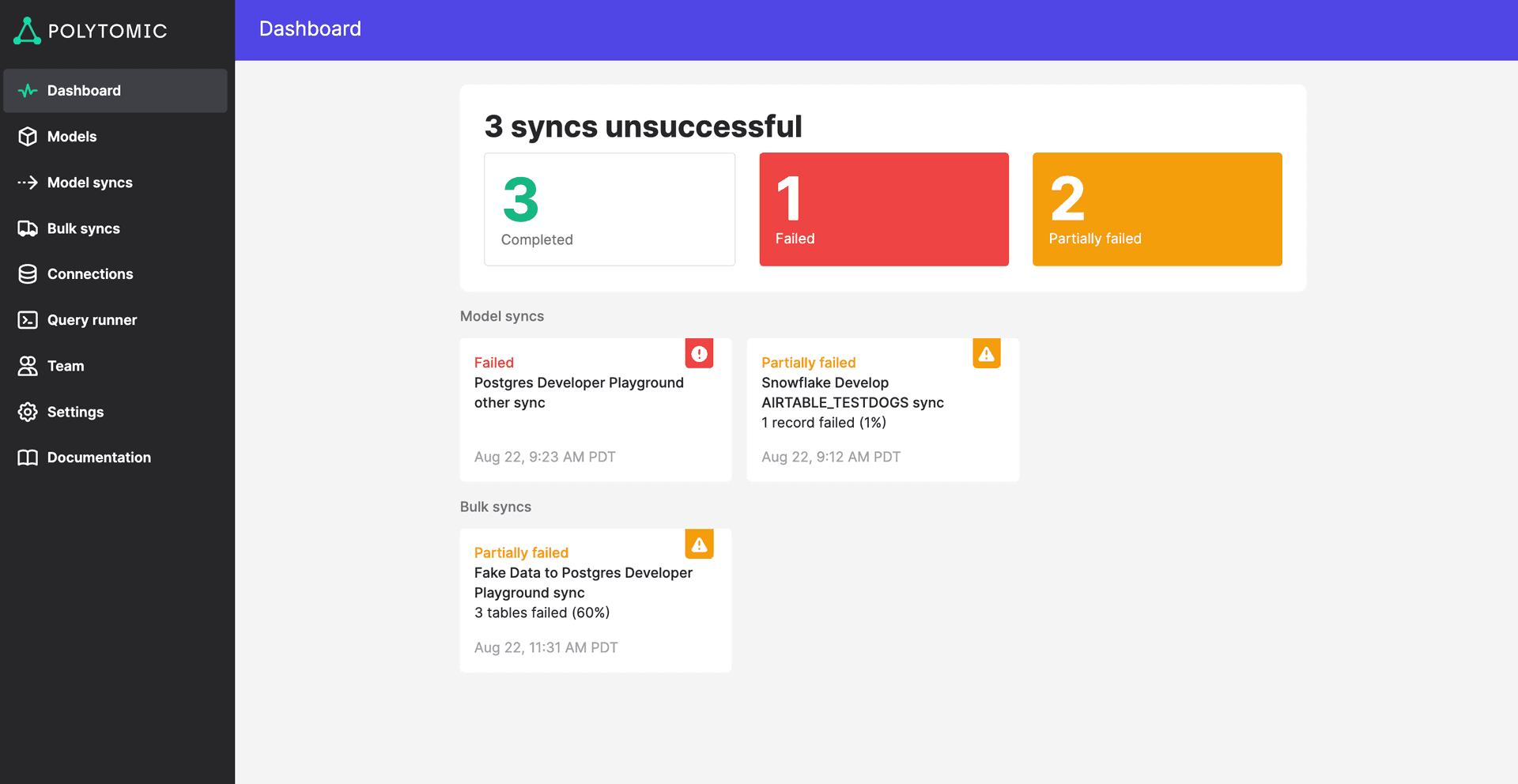The width and height of the screenshot is (1518, 784).
Task: Click the Model syncs arrow icon
Action: point(28,183)
